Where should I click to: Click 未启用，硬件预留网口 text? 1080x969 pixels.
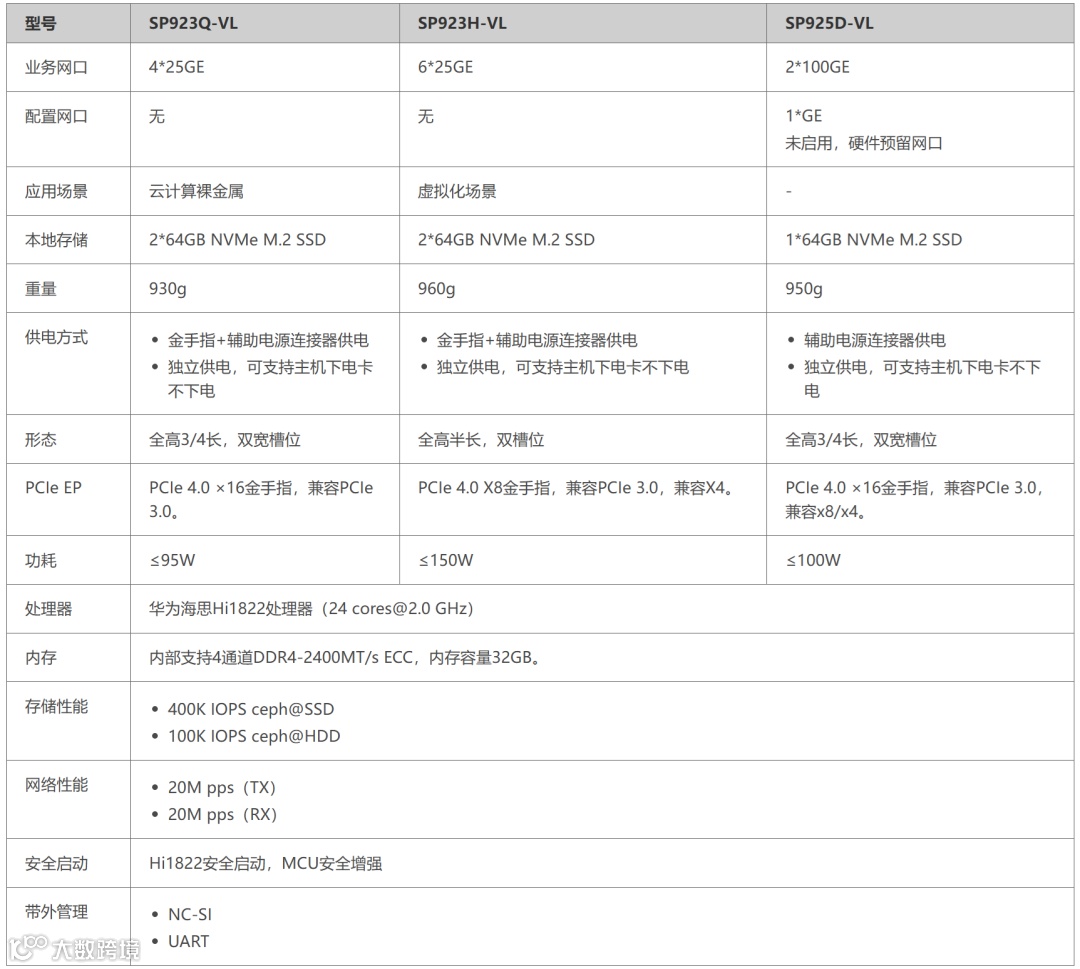[x=864, y=143]
